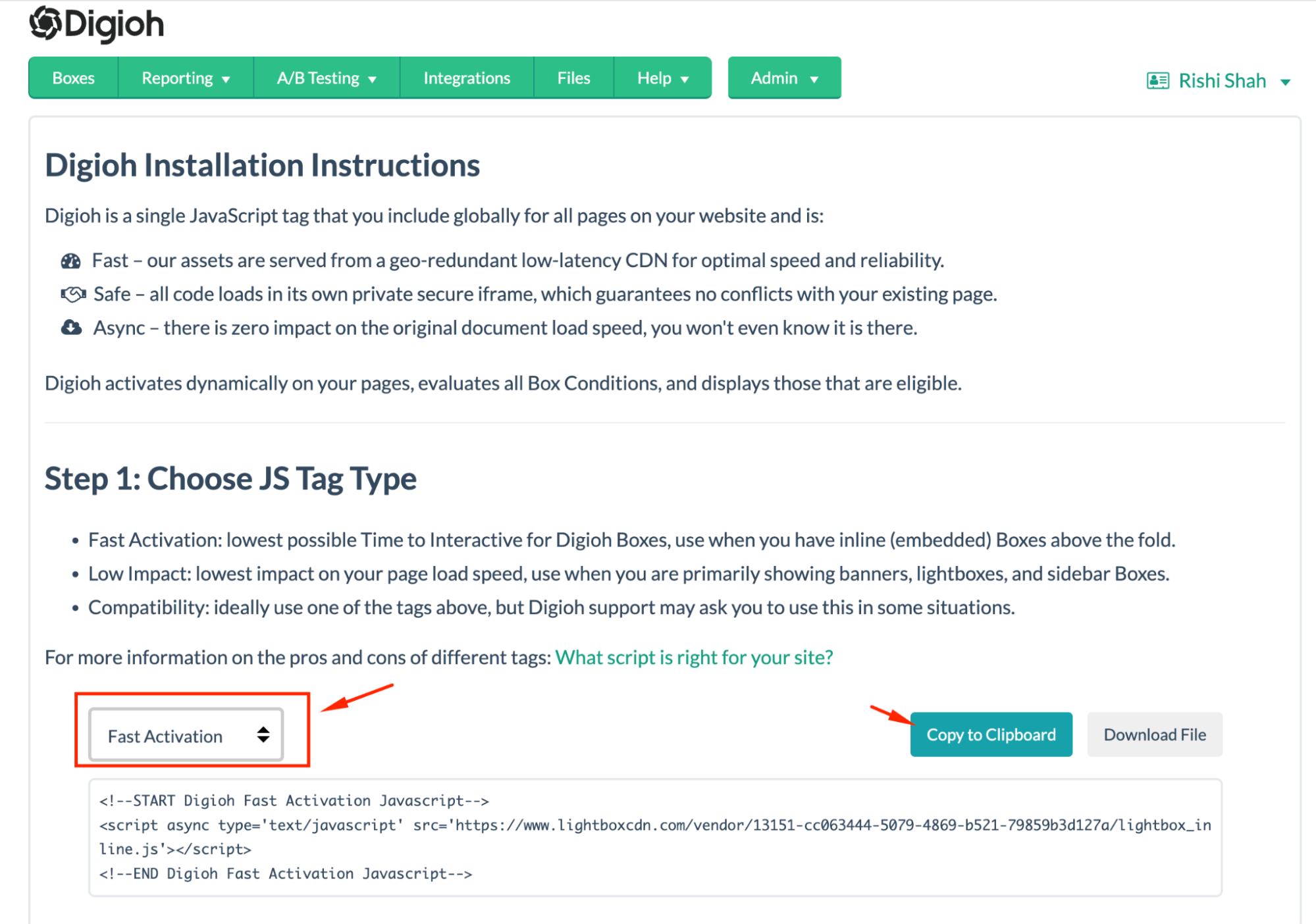The image size is (1316, 924).
Task: Click the 'Low Impact' bullet text
Action: (629, 574)
